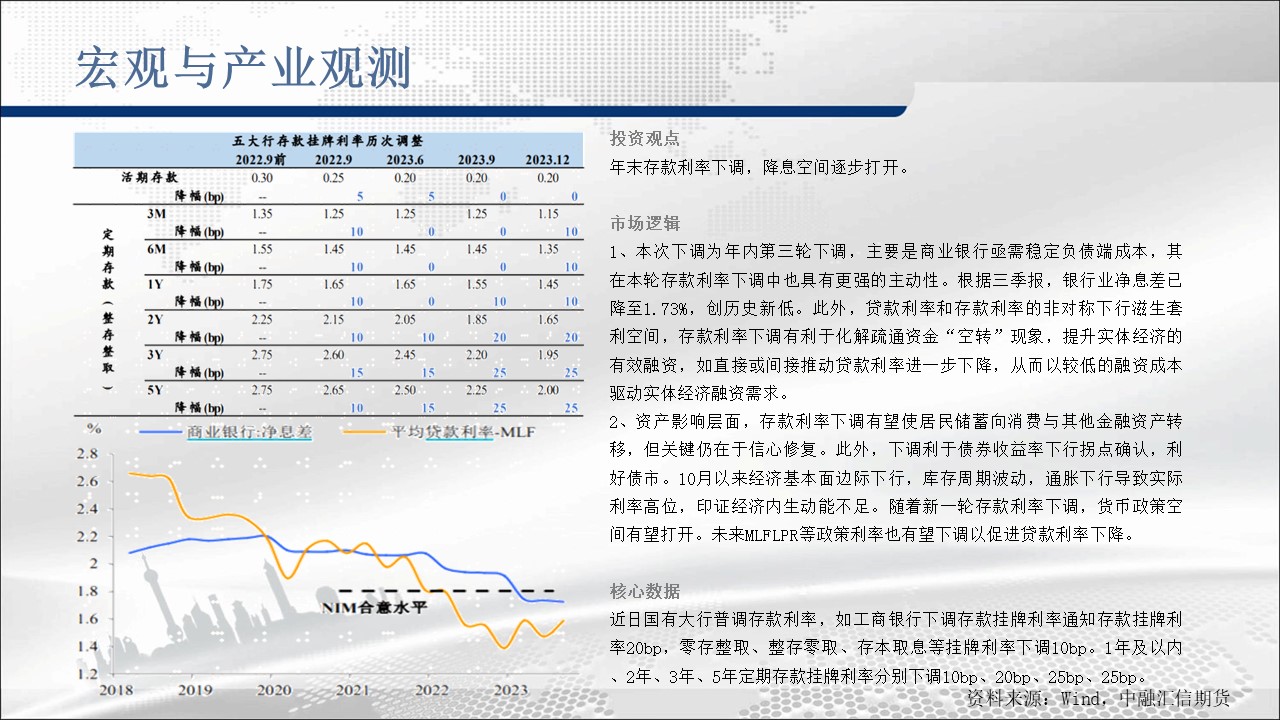Click the 5Y term row label
This screenshot has width=1280, height=720.
point(155,389)
